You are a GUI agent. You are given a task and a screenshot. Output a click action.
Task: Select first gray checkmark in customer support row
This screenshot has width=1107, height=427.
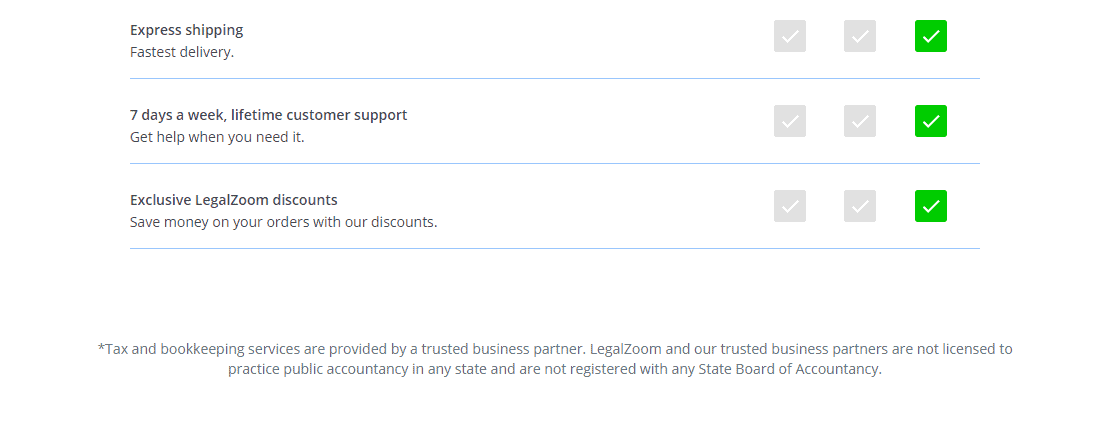click(789, 121)
